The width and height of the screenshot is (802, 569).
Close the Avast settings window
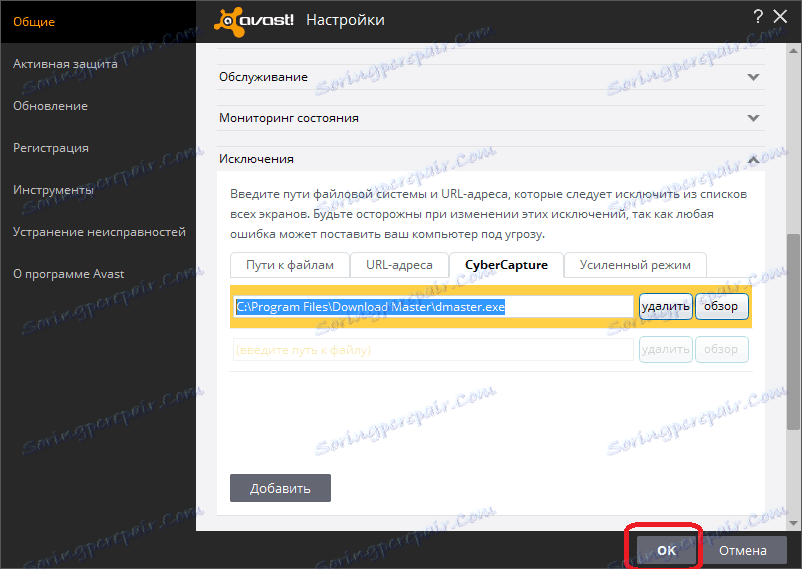pos(781,17)
